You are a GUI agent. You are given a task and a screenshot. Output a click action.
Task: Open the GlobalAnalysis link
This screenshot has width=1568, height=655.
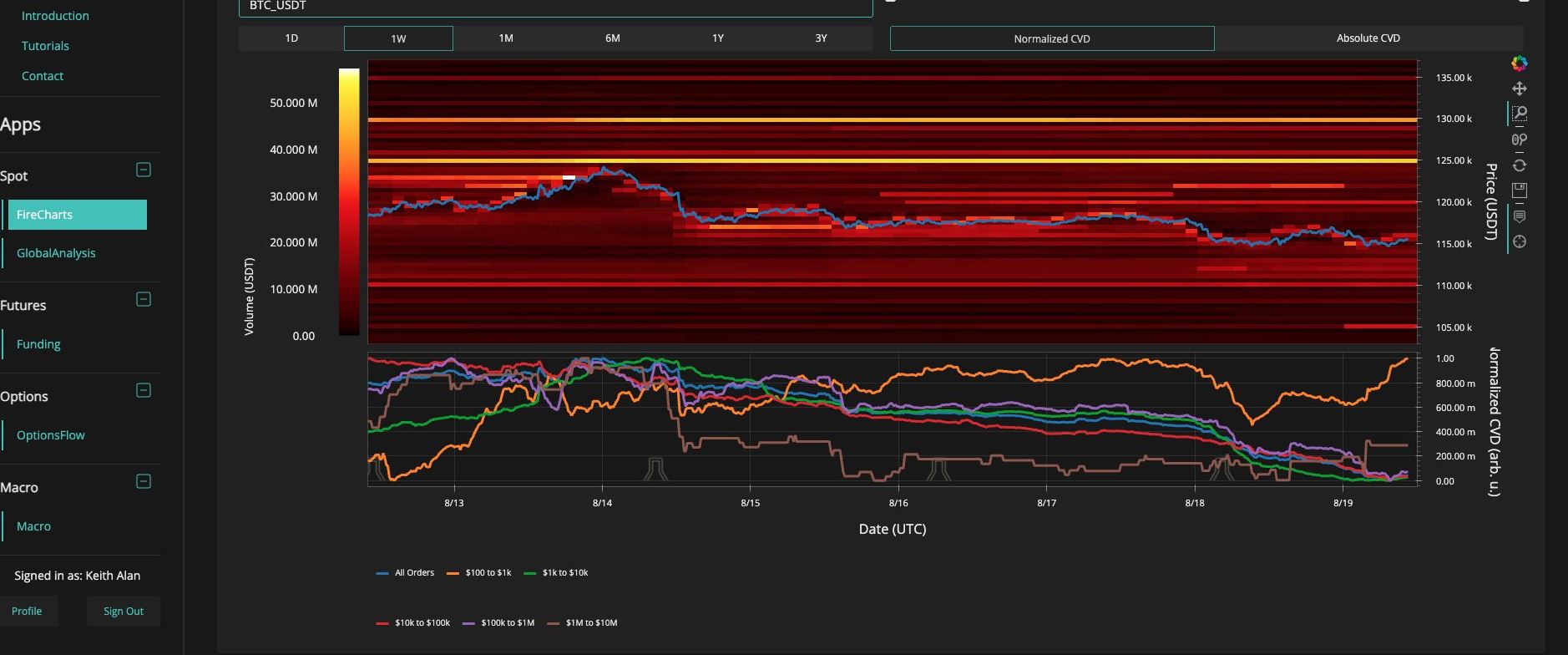tap(56, 253)
